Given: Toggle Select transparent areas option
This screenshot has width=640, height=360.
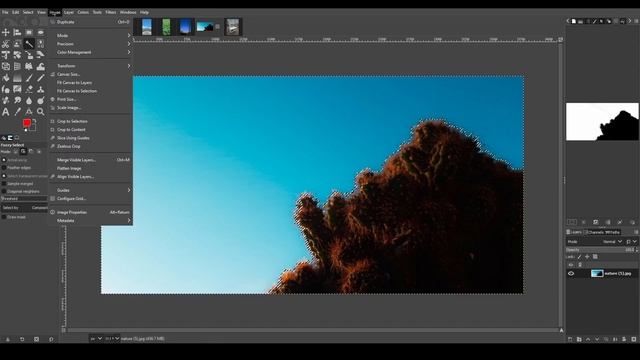Looking at the screenshot, I should pyautogui.click(x=4, y=176).
